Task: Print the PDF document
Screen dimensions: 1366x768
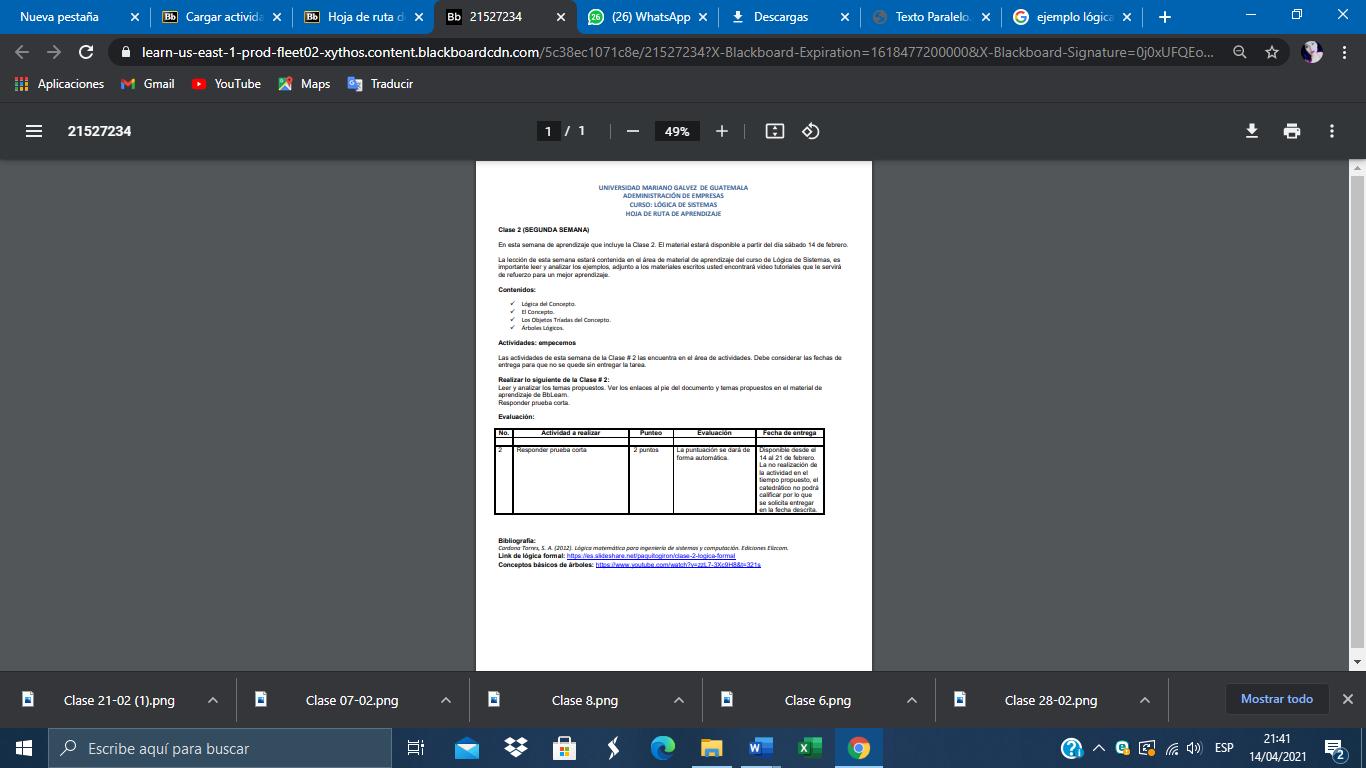Action: click(1291, 130)
